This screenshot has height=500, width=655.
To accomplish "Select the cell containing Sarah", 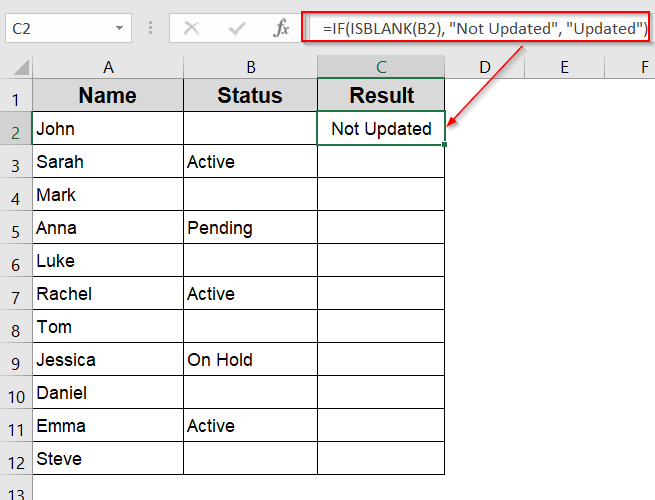I will (x=108, y=161).
